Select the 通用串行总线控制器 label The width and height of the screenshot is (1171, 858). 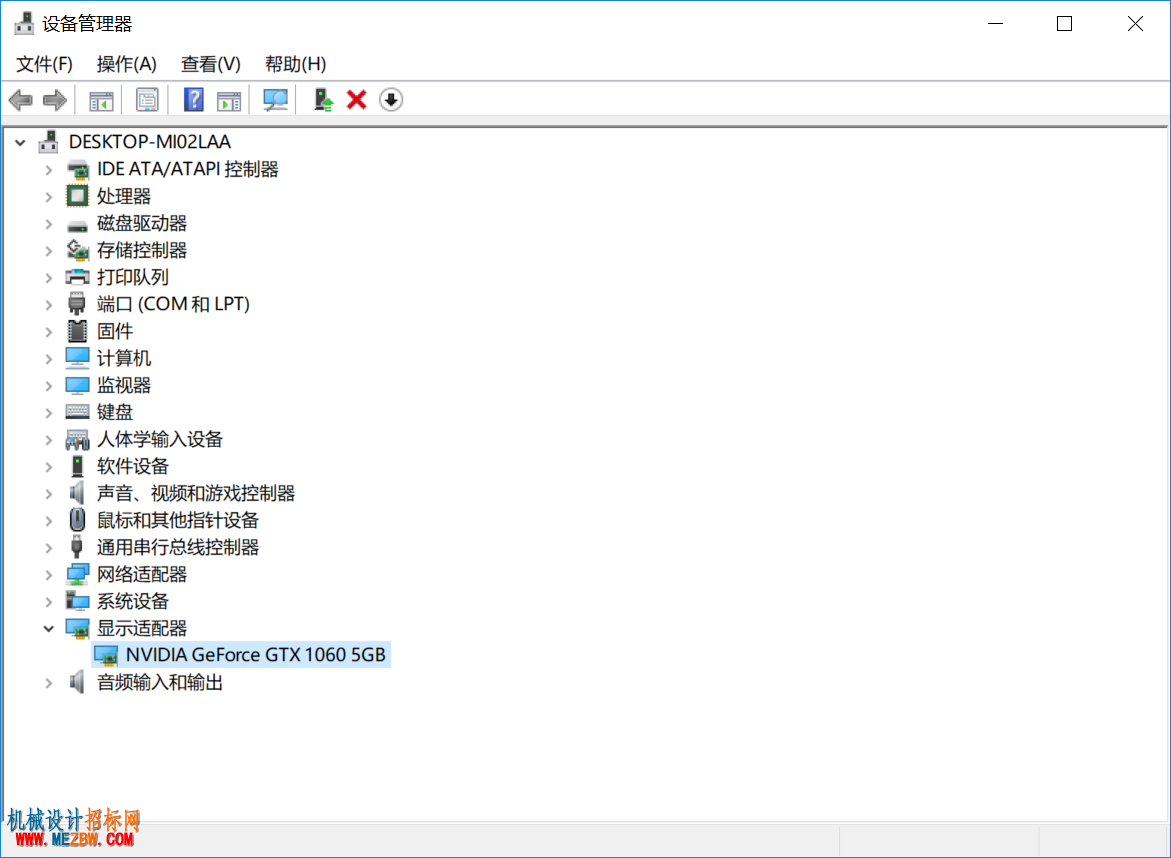click(178, 547)
